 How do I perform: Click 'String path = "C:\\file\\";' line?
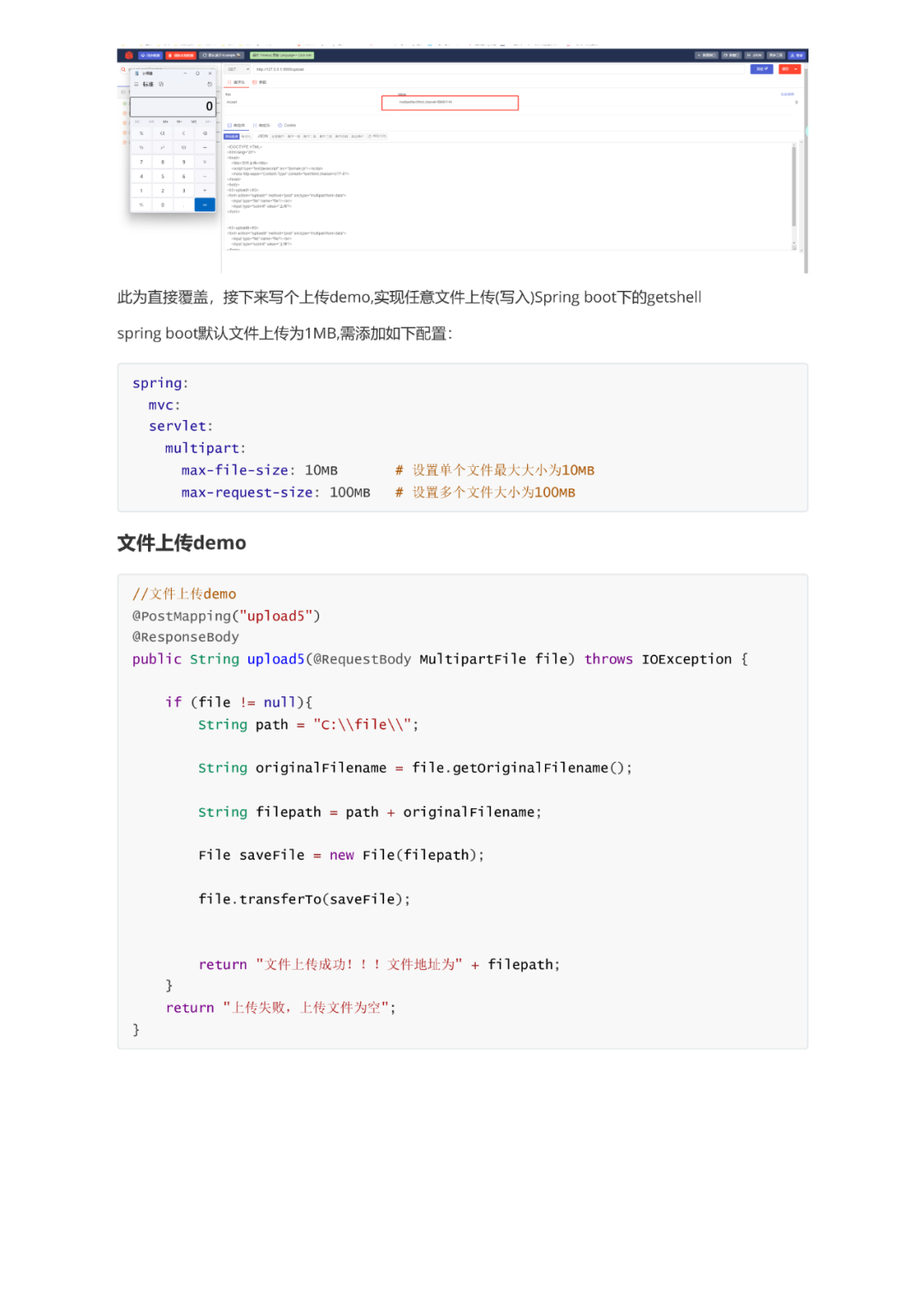[x=309, y=724]
